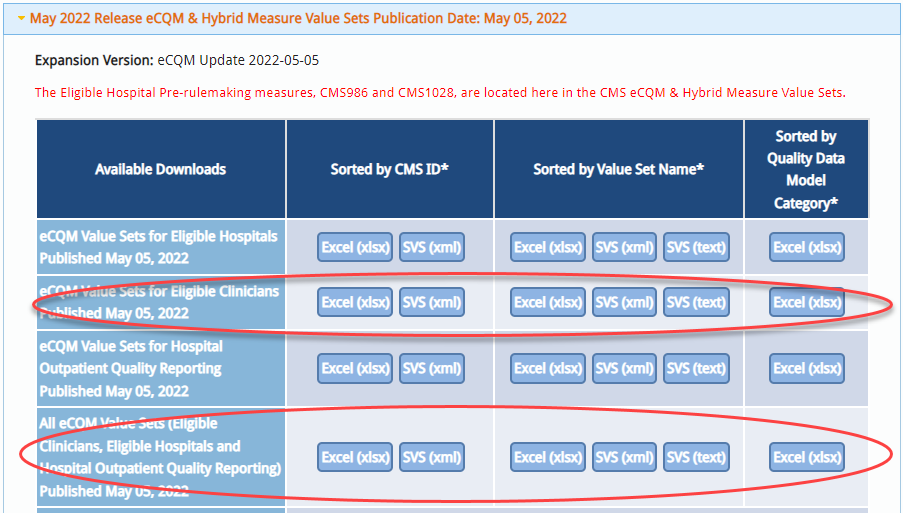Select 'eCQM Value Sets for Eligible Clinicians' row label
The width and height of the screenshot is (903, 513).
coord(159,302)
